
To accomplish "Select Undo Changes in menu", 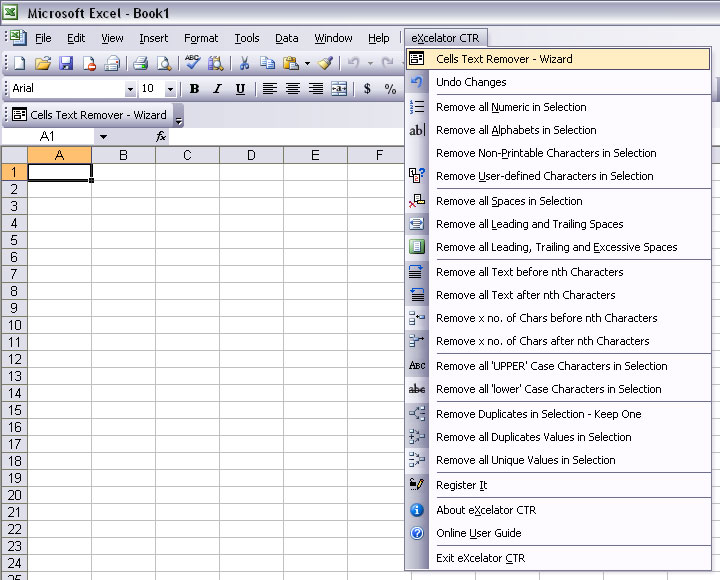I will [558, 82].
